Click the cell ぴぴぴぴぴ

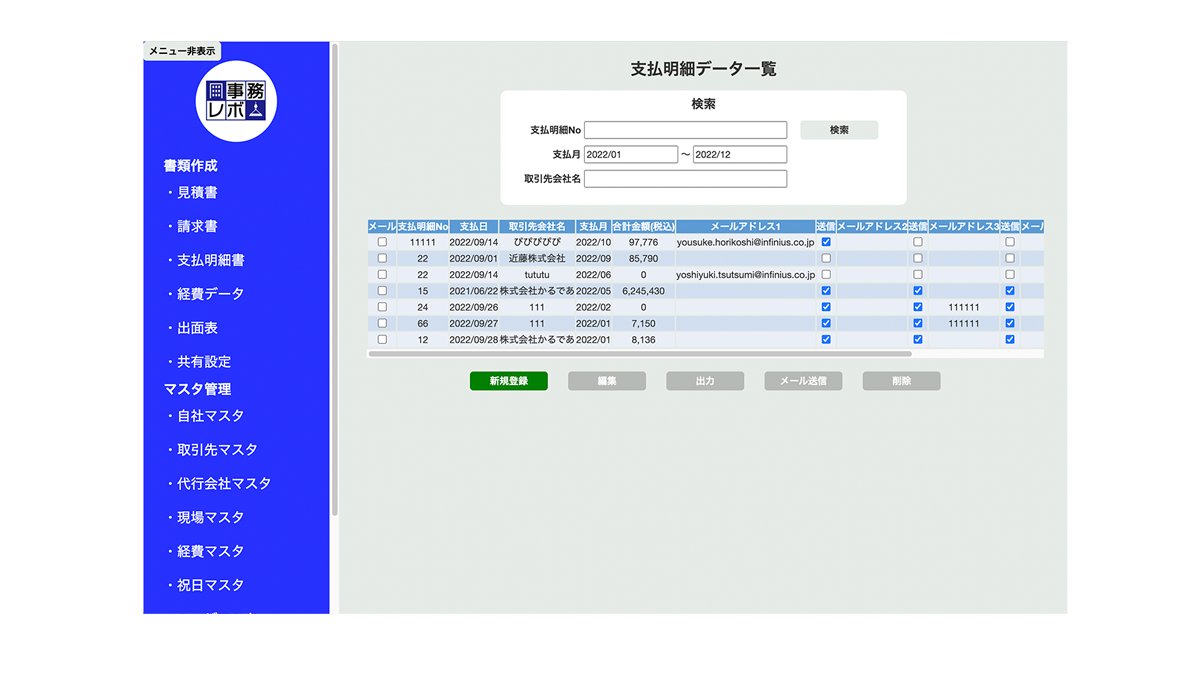pyautogui.click(x=537, y=242)
